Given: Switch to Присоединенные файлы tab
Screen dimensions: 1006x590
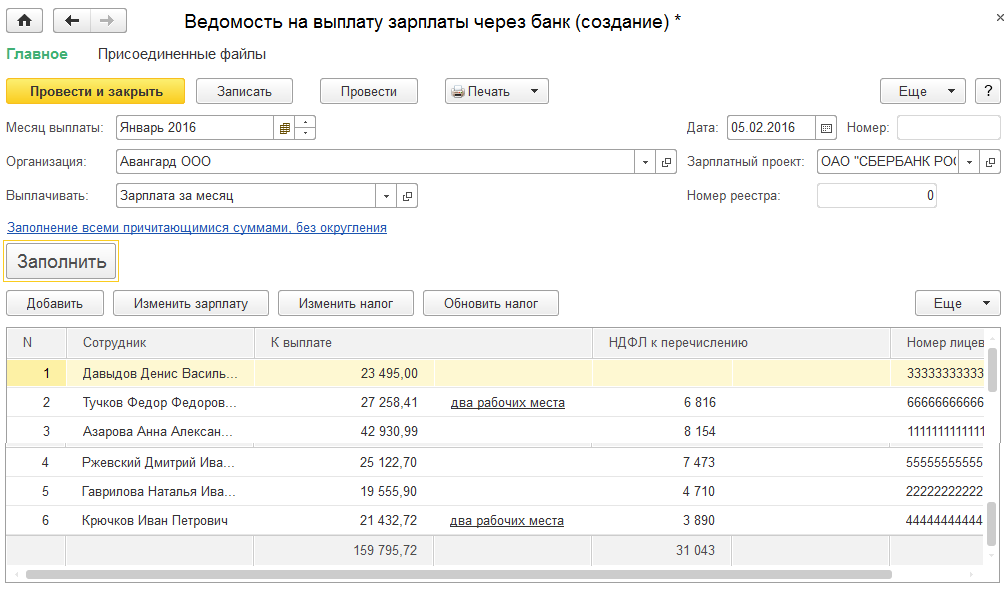Looking at the screenshot, I should (182, 54).
